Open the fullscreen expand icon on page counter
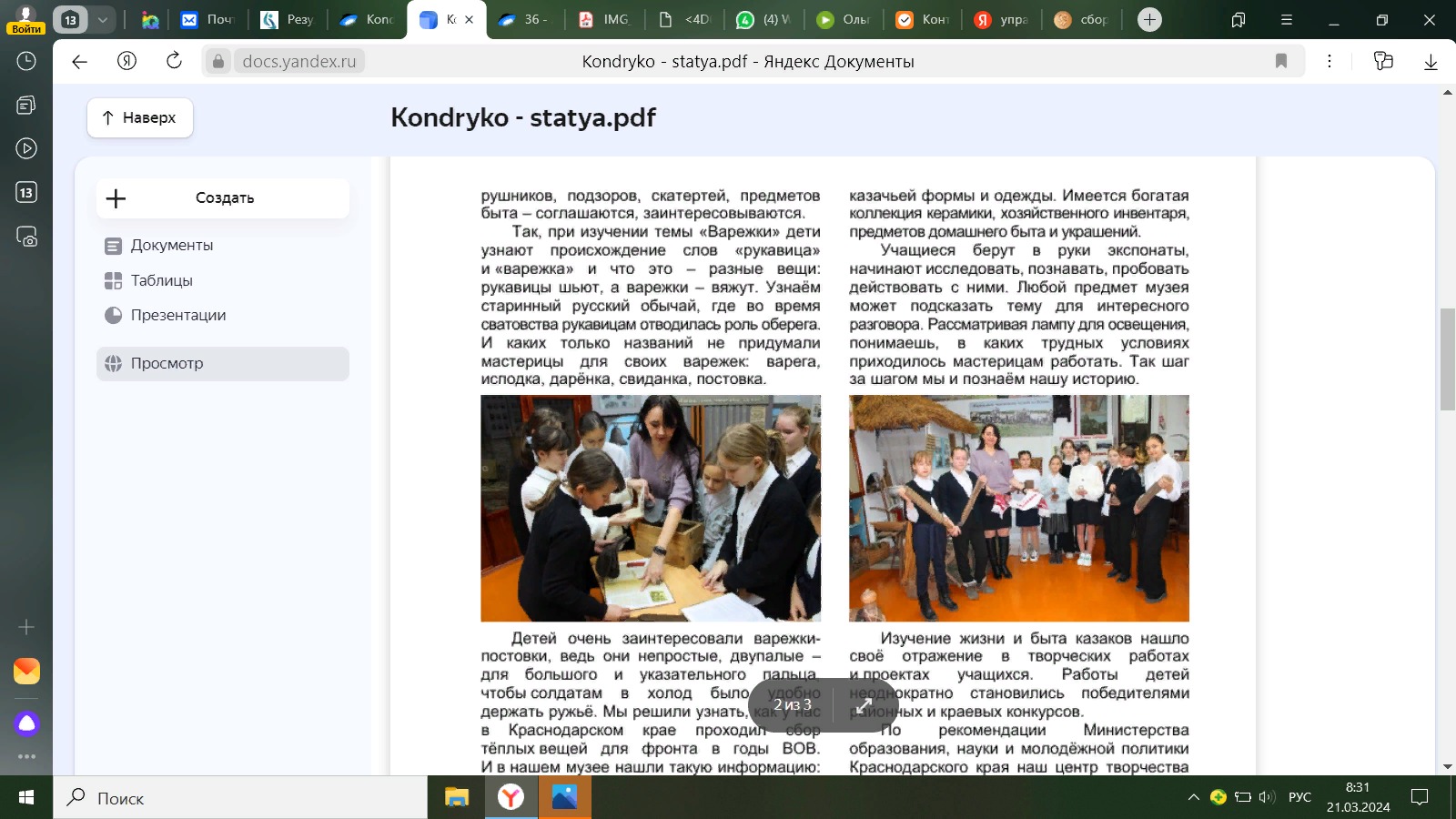The image size is (1456, 819). click(x=864, y=704)
